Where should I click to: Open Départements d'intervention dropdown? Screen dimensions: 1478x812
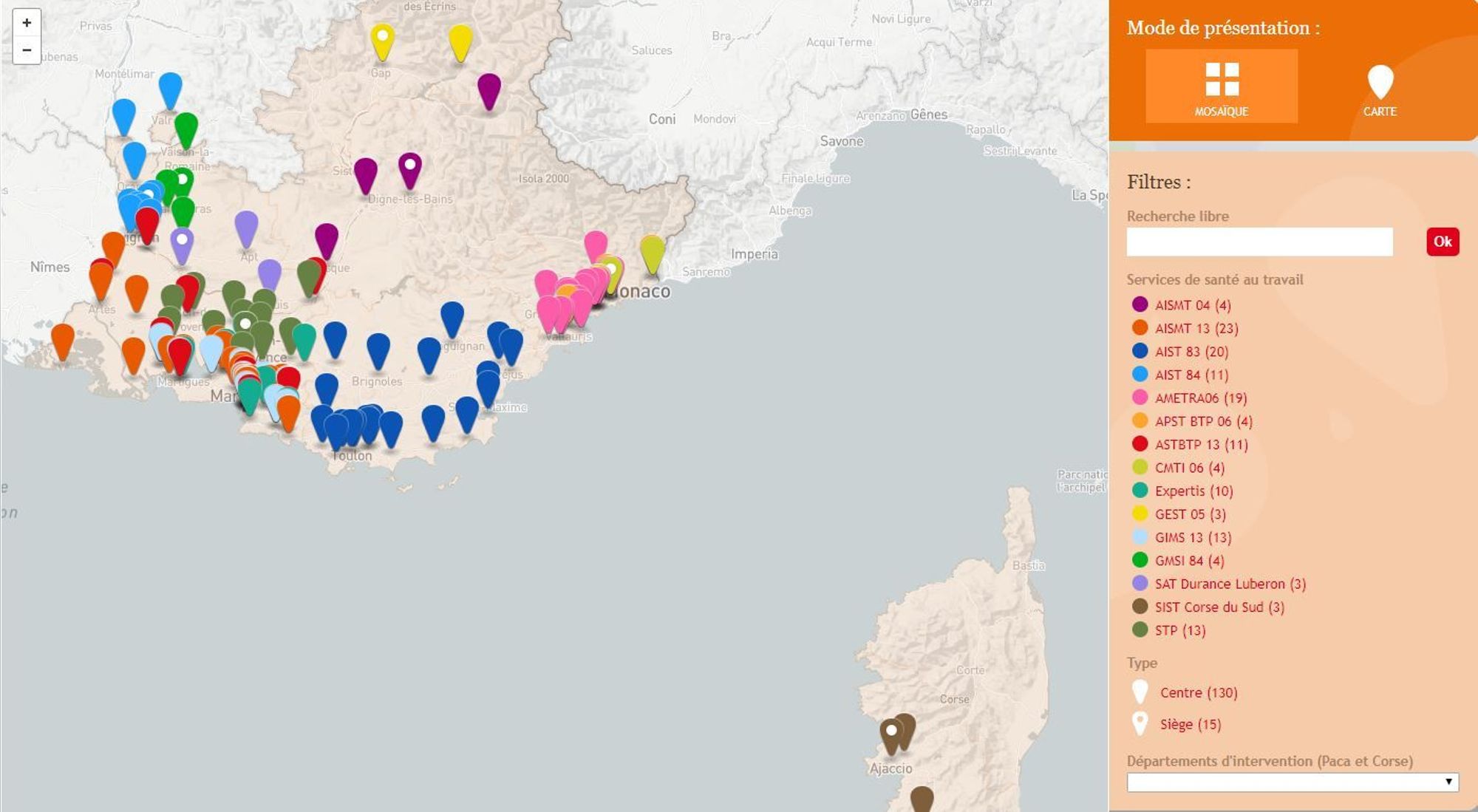click(x=1292, y=782)
